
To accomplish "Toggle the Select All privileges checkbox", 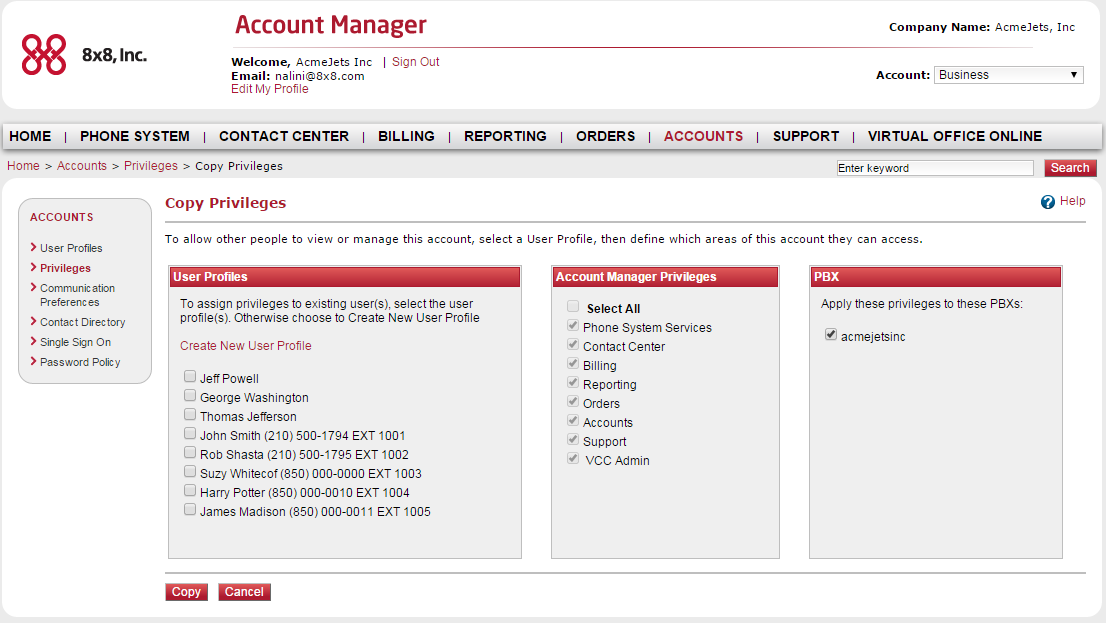I will click(573, 307).
